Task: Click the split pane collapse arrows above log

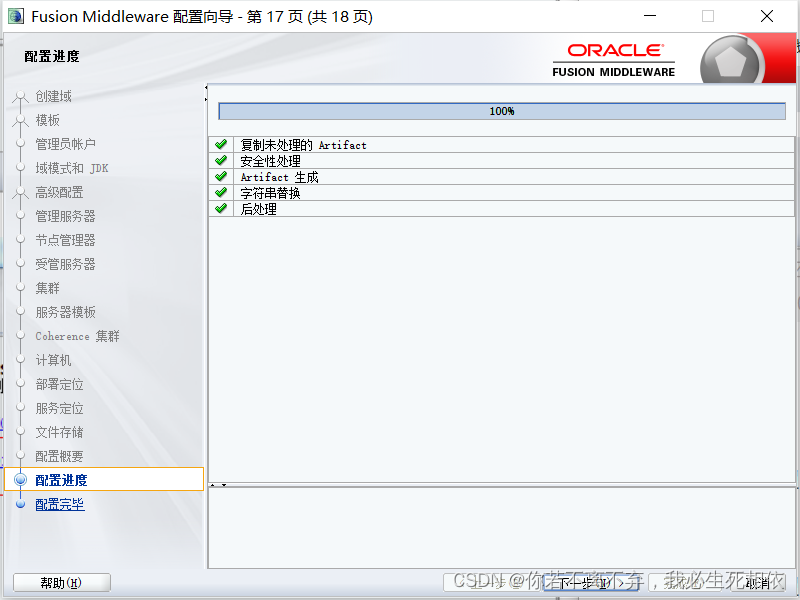Action: pyautogui.click(x=218, y=485)
